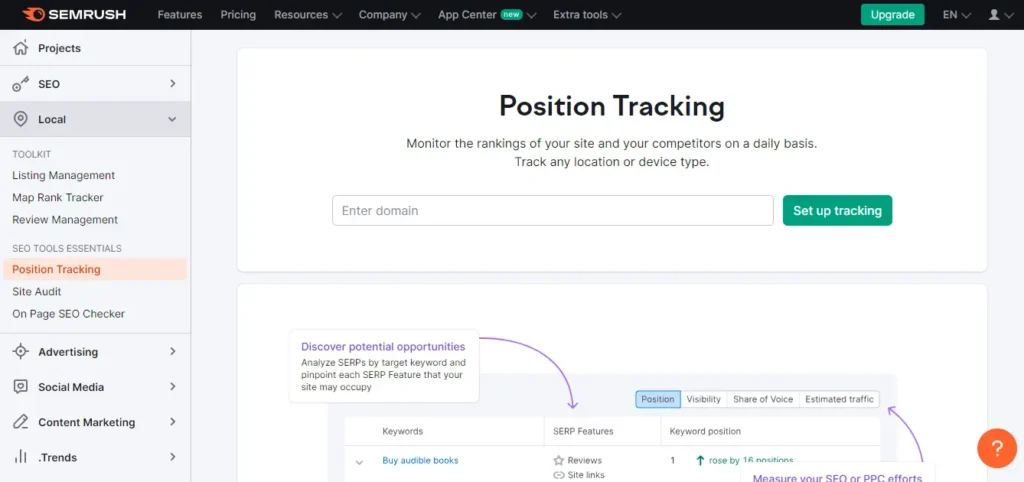Open the Projects home icon
This screenshot has width=1024, height=482.
pos(21,48)
